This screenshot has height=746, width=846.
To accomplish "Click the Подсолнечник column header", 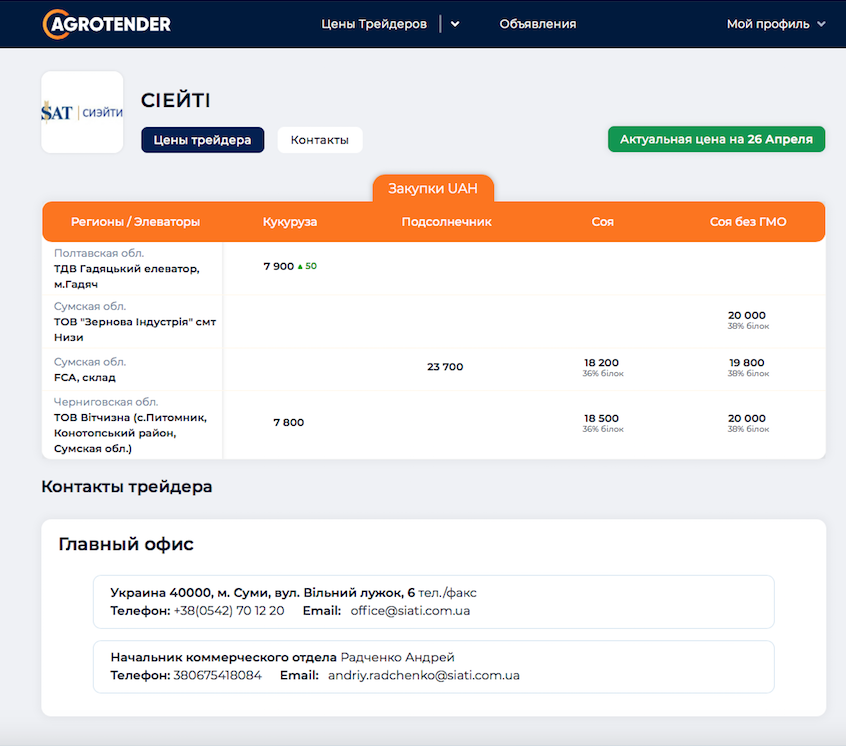I will pos(446,222).
